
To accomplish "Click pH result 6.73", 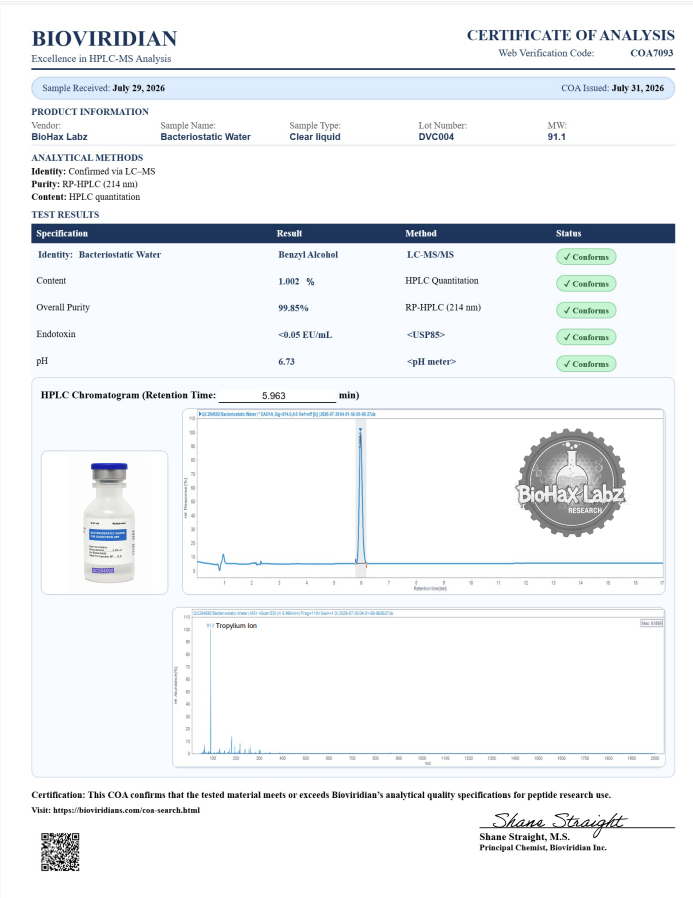I will click(286, 362).
